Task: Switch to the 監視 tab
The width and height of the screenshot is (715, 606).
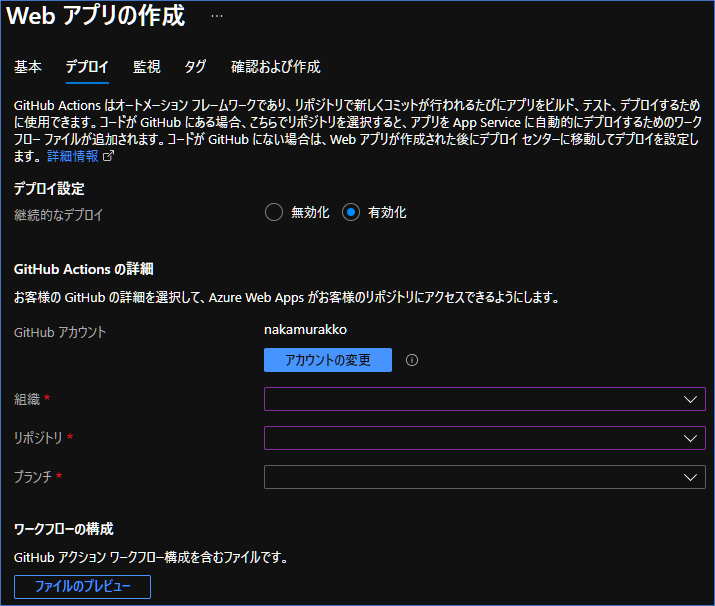Action: (x=147, y=67)
